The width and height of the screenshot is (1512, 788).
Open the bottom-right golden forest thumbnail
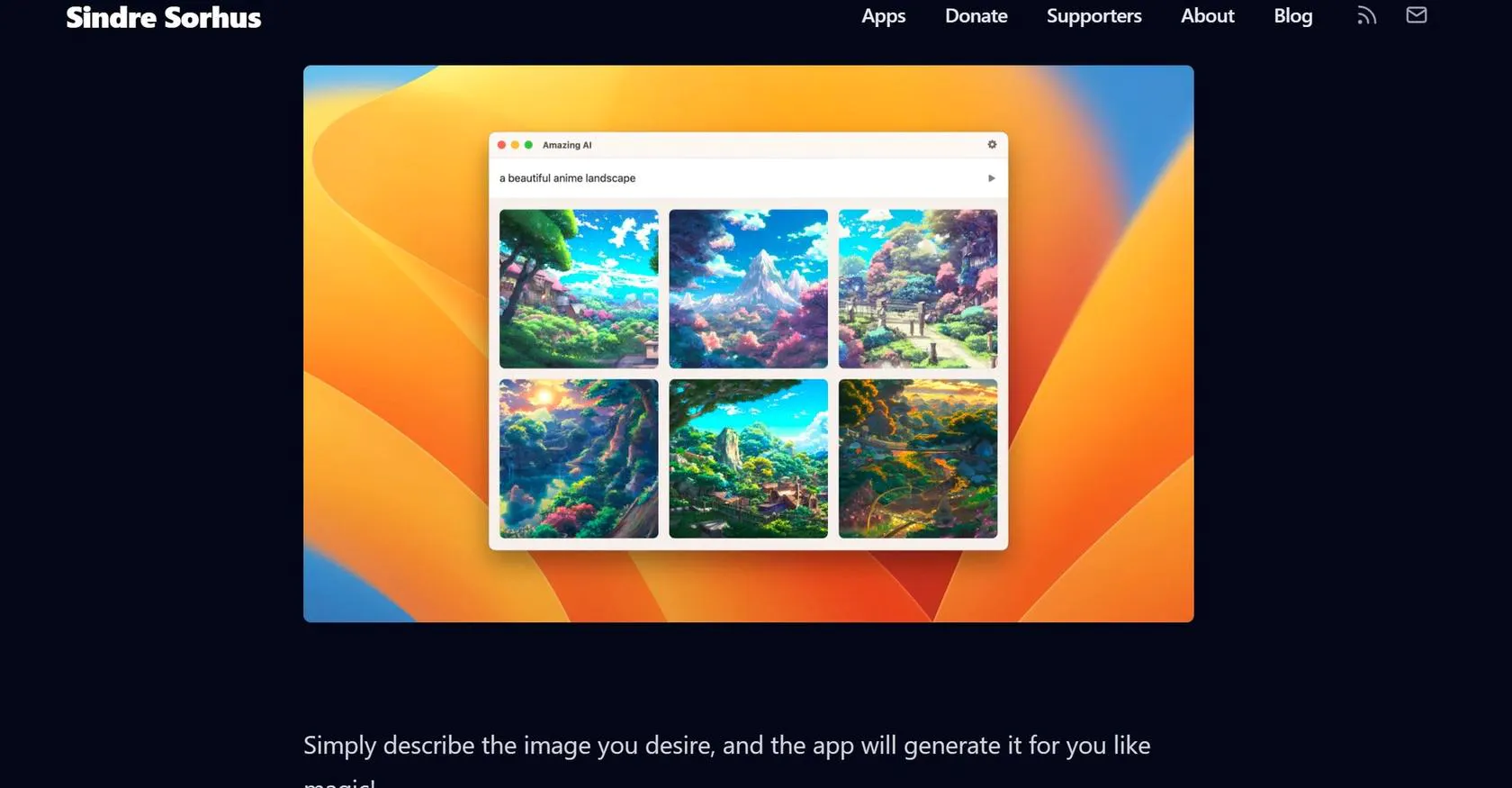pos(917,458)
